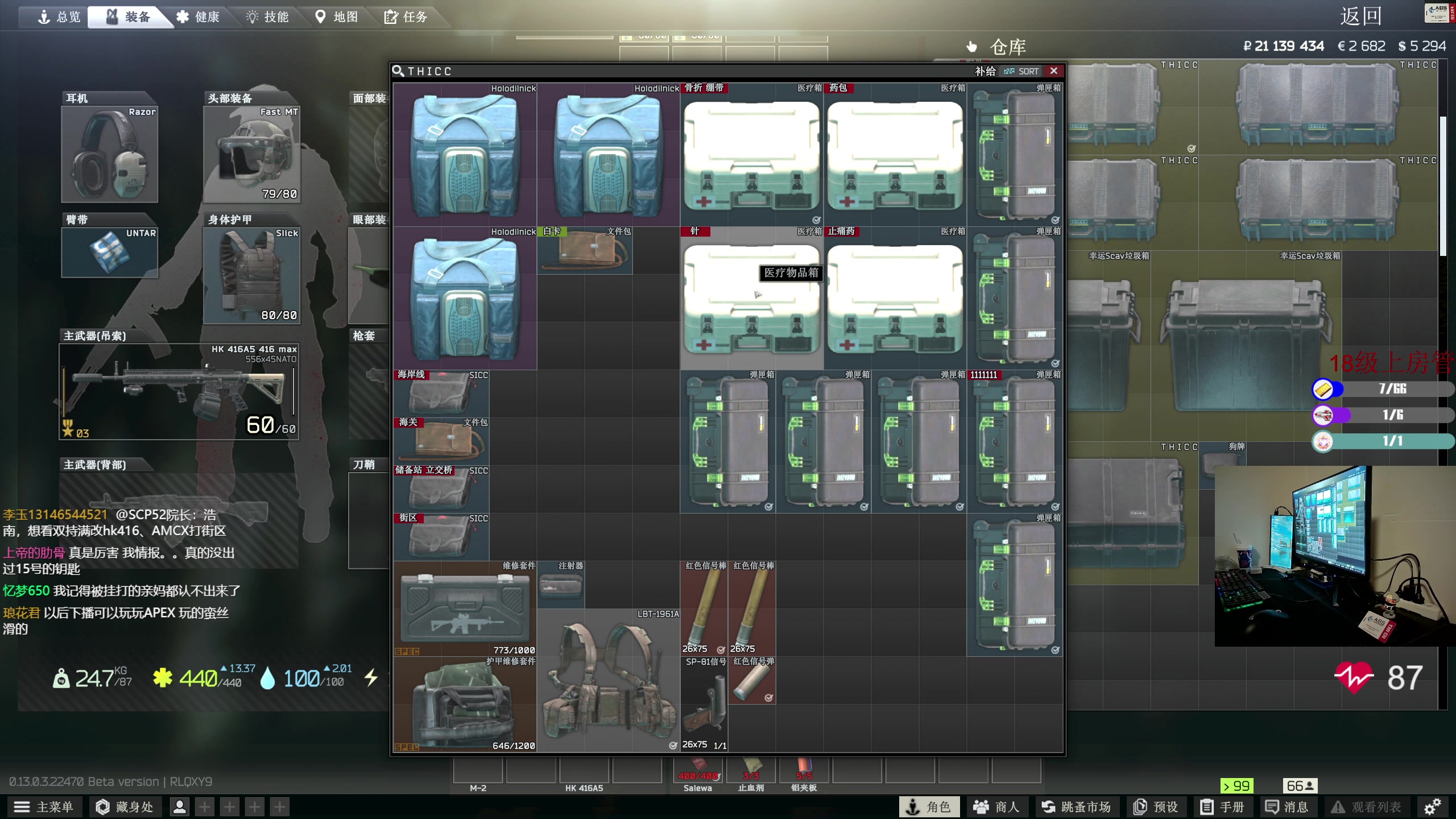
Task: Click the 66 players counter
Action: pyautogui.click(x=1300, y=786)
